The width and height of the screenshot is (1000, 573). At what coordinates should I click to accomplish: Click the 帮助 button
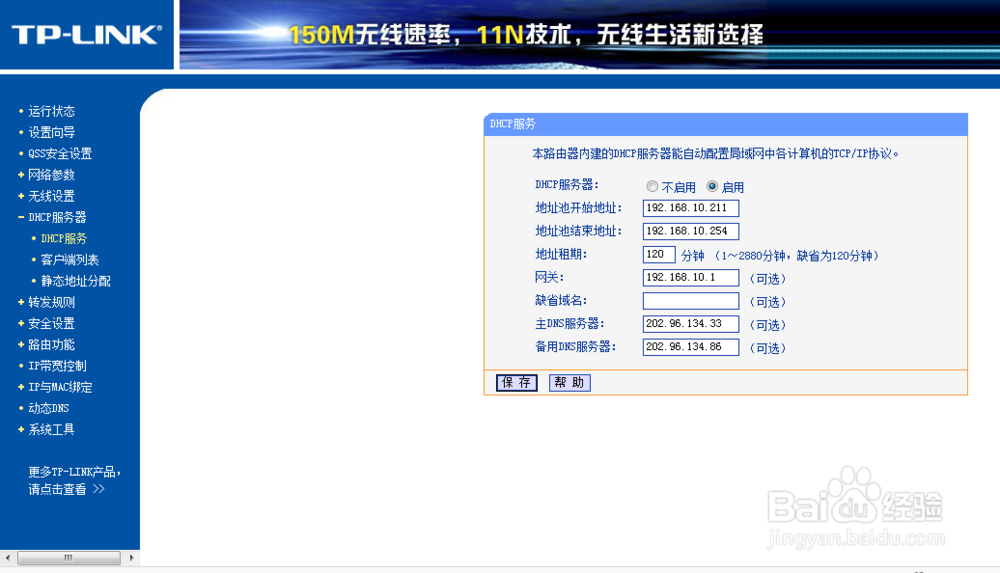click(570, 382)
